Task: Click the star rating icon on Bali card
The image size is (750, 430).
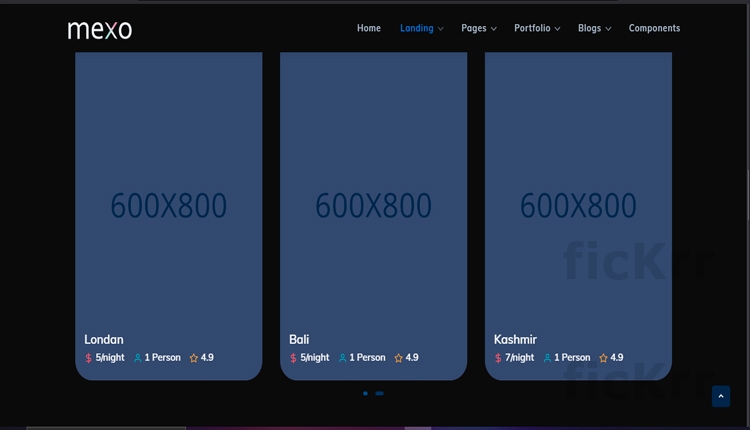Action: tap(398, 358)
